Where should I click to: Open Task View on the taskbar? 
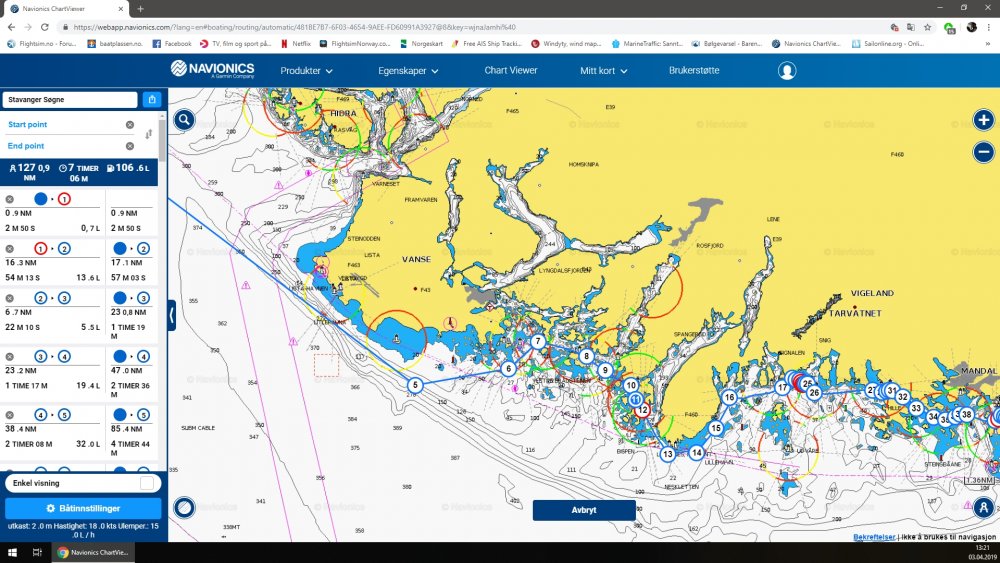(37, 552)
